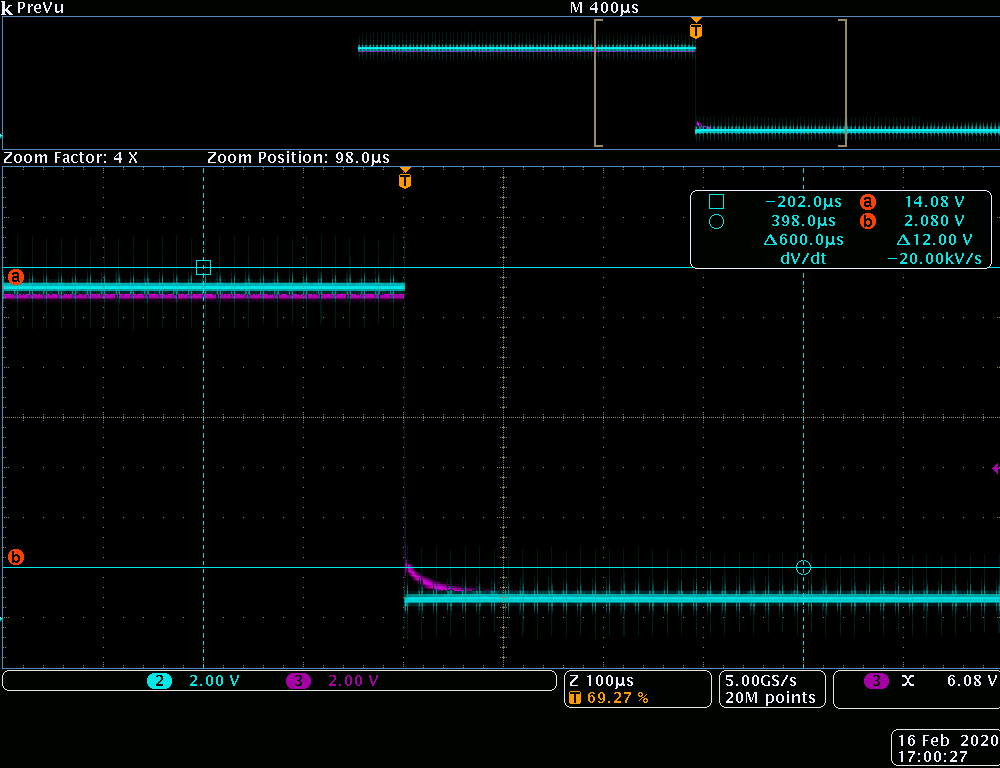Click trigger source channel 3 badge

[x=876, y=681]
